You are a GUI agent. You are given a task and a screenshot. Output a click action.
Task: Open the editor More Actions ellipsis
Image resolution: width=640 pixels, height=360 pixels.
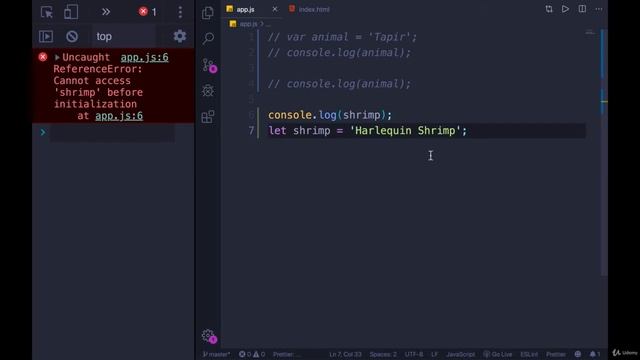pos(598,9)
